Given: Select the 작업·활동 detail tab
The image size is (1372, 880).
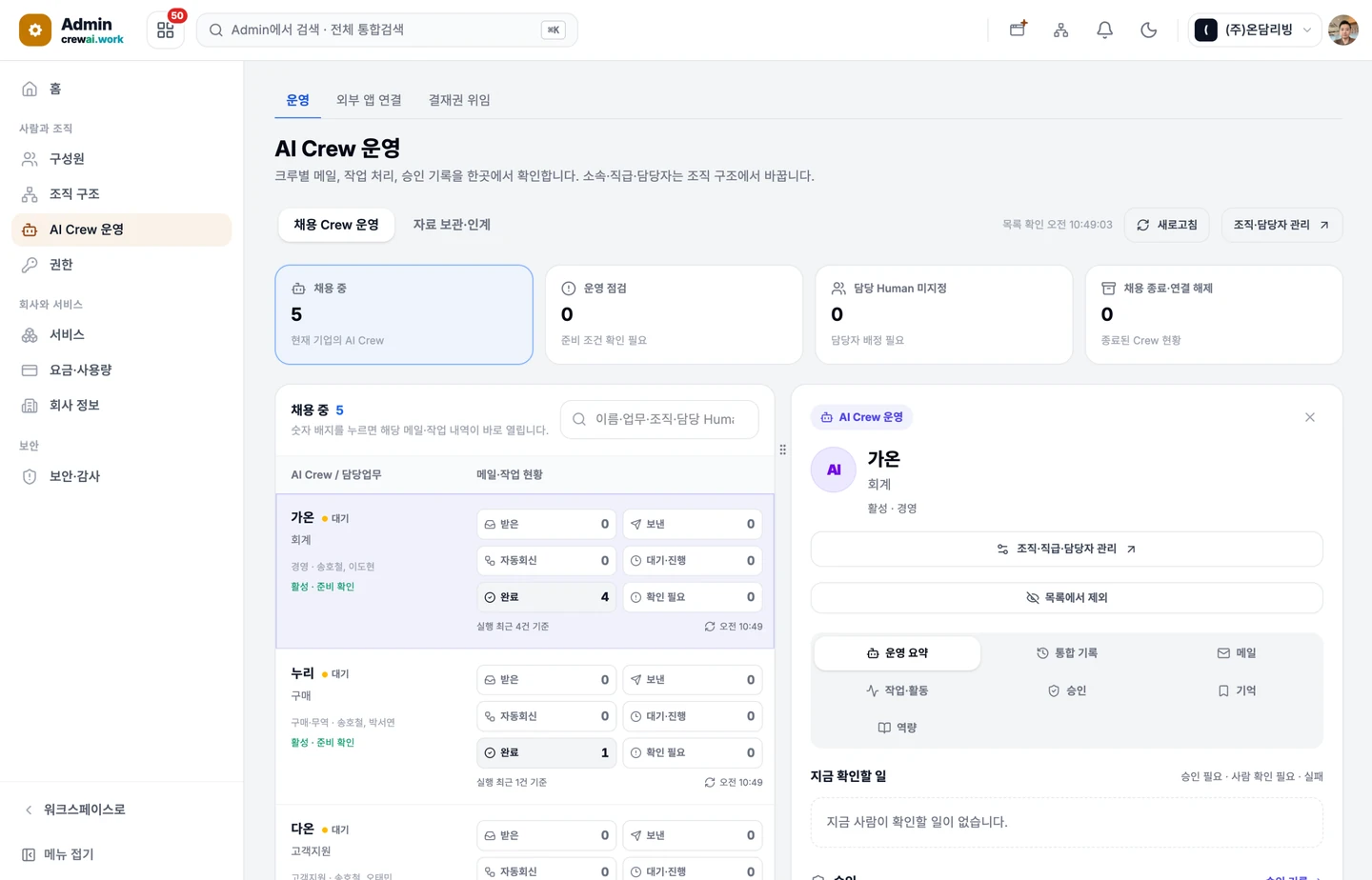Looking at the screenshot, I should 897,690.
